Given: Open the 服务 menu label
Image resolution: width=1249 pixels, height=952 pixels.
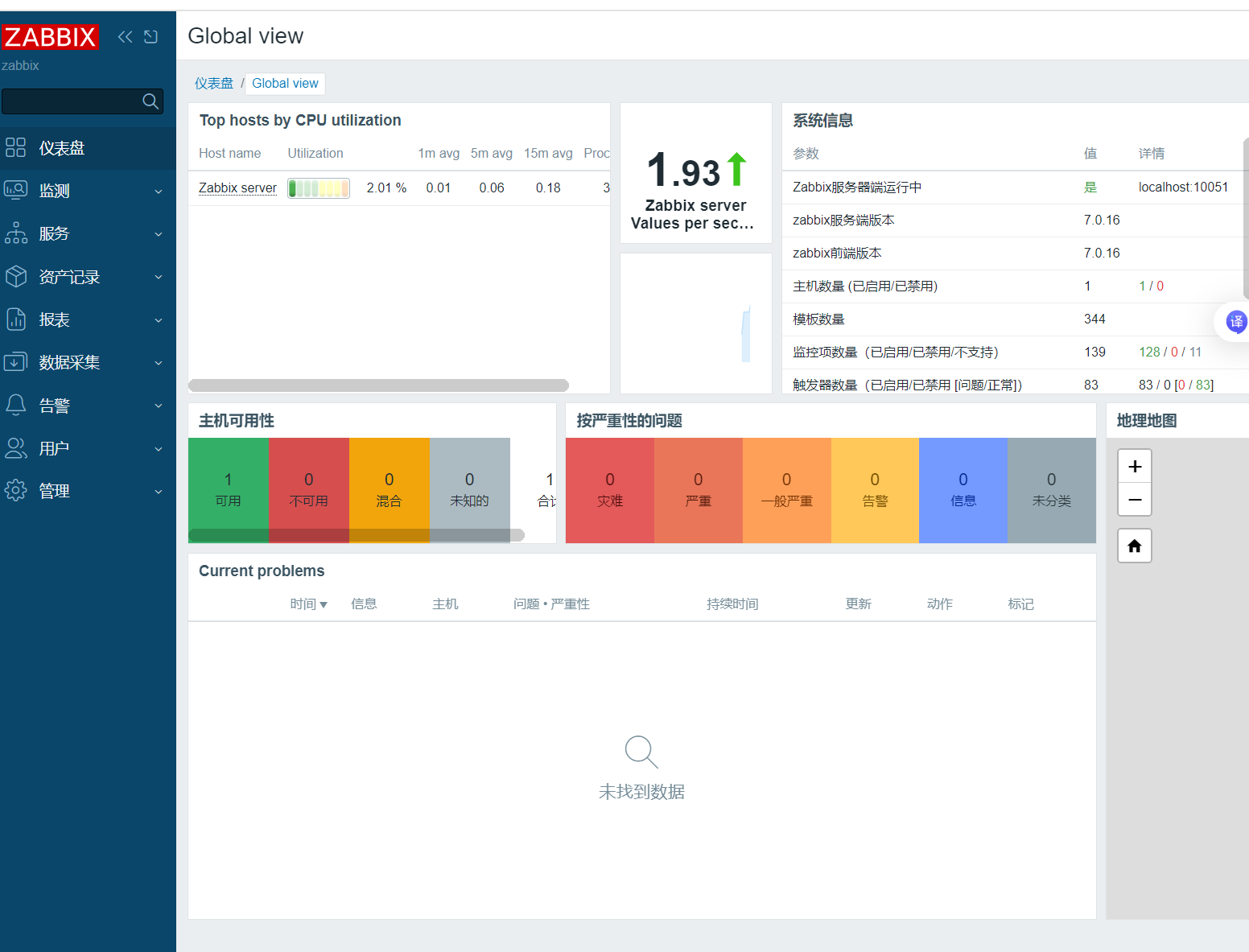Looking at the screenshot, I should (x=54, y=233).
